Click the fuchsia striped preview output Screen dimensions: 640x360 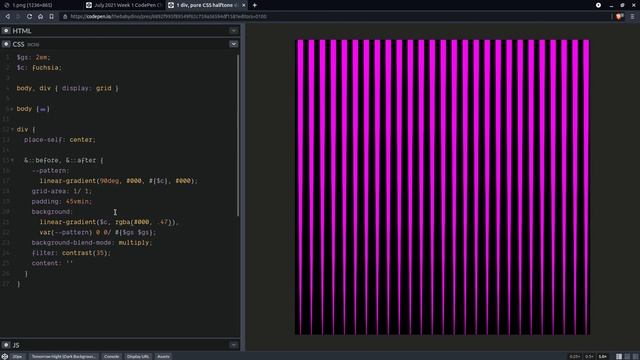(x=442, y=187)
